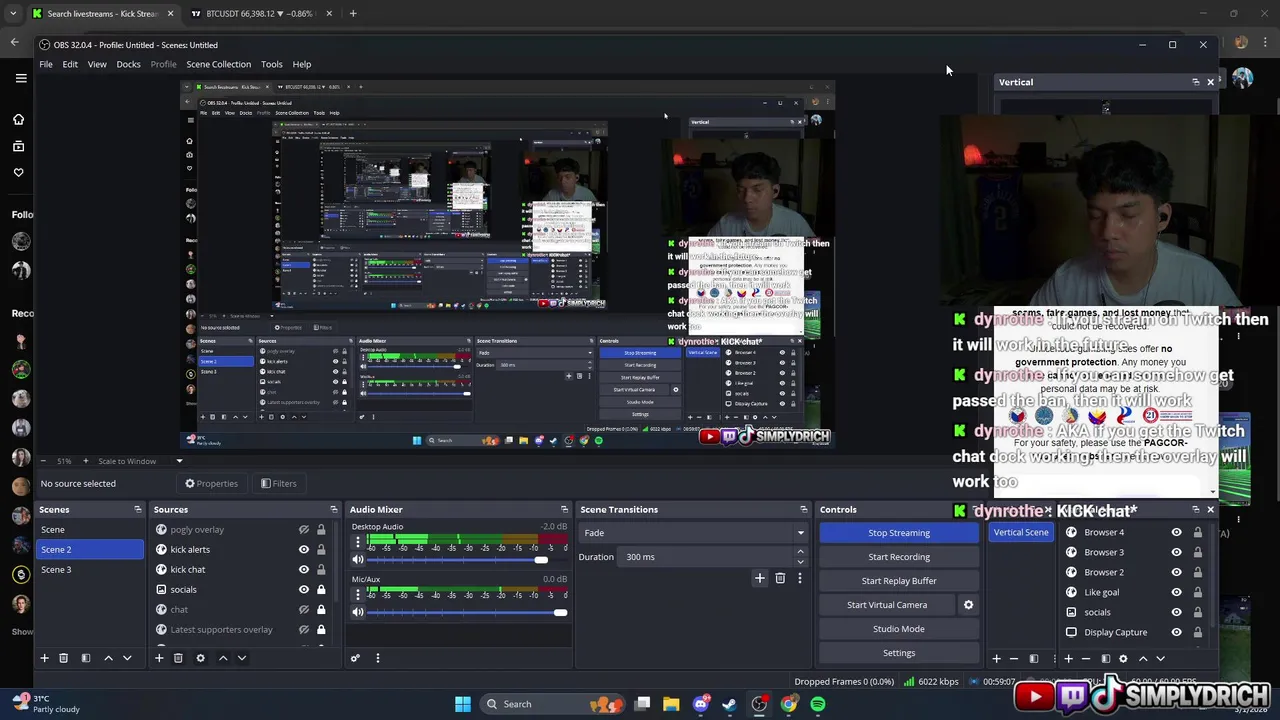Click Start Recording button
The width and height of the screenshot is (1280, 720).
point(899,557)
